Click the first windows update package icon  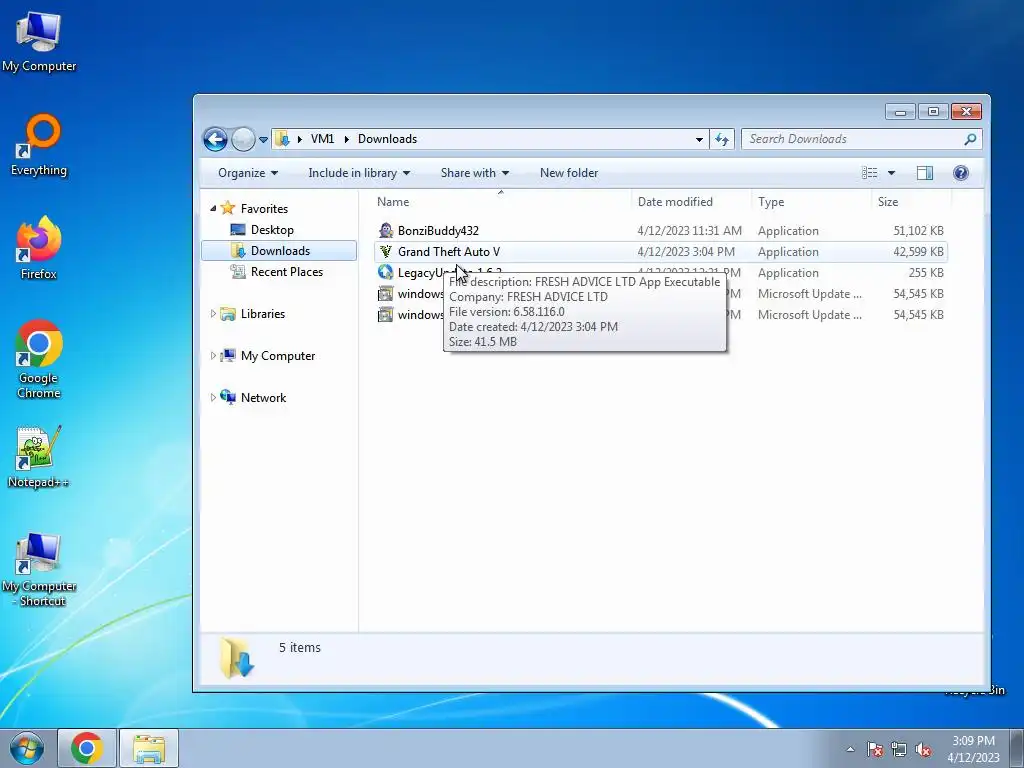click(x=386, y=293)
